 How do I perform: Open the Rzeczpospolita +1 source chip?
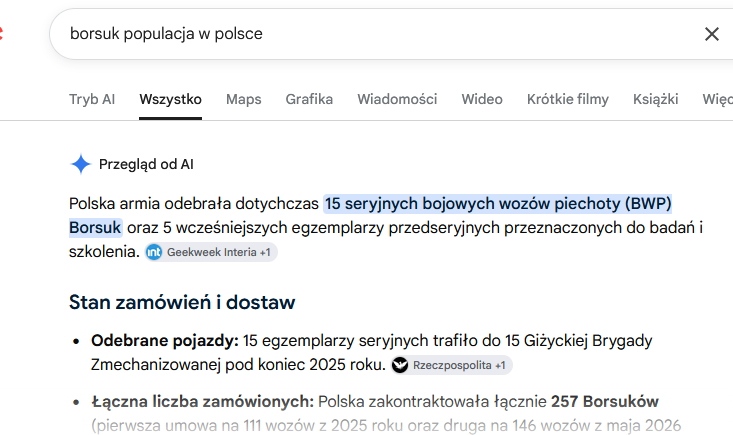452,365
